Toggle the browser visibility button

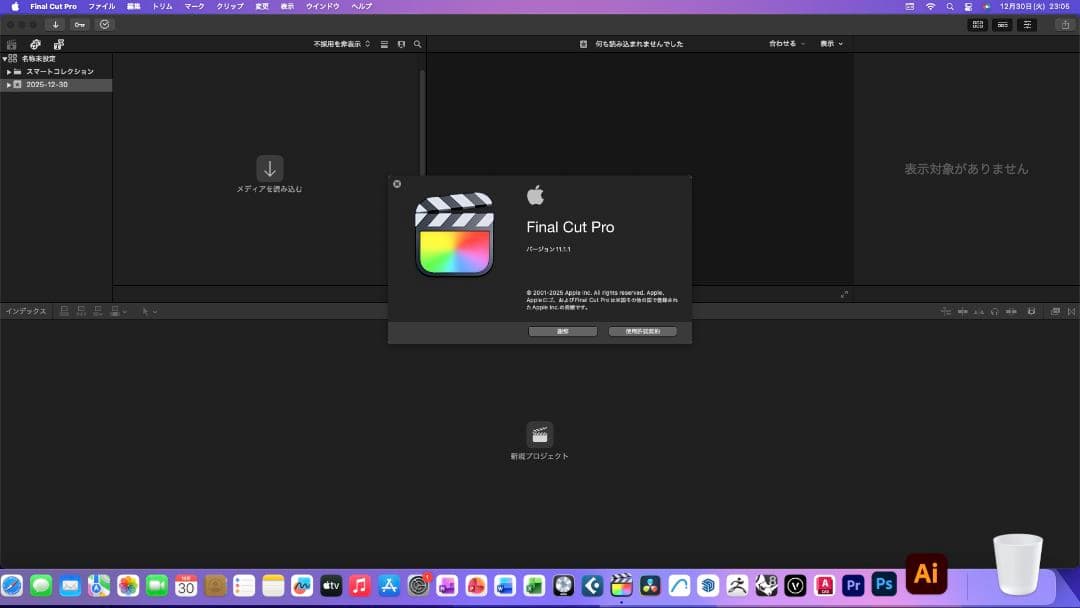[x=977, y=24]
